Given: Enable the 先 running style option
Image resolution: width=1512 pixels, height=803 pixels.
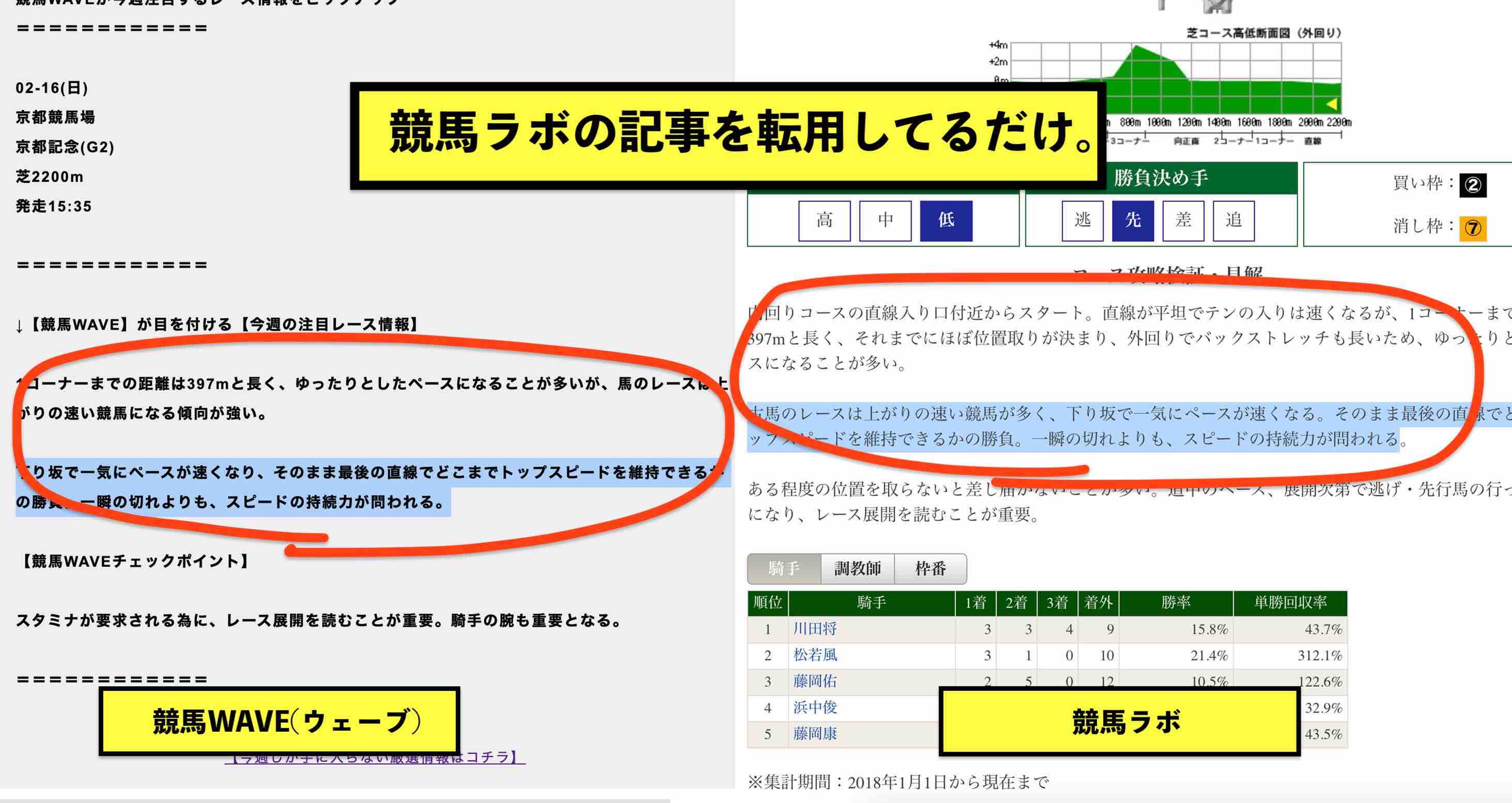Looking at the screenshot, I should coord(1132,220).
